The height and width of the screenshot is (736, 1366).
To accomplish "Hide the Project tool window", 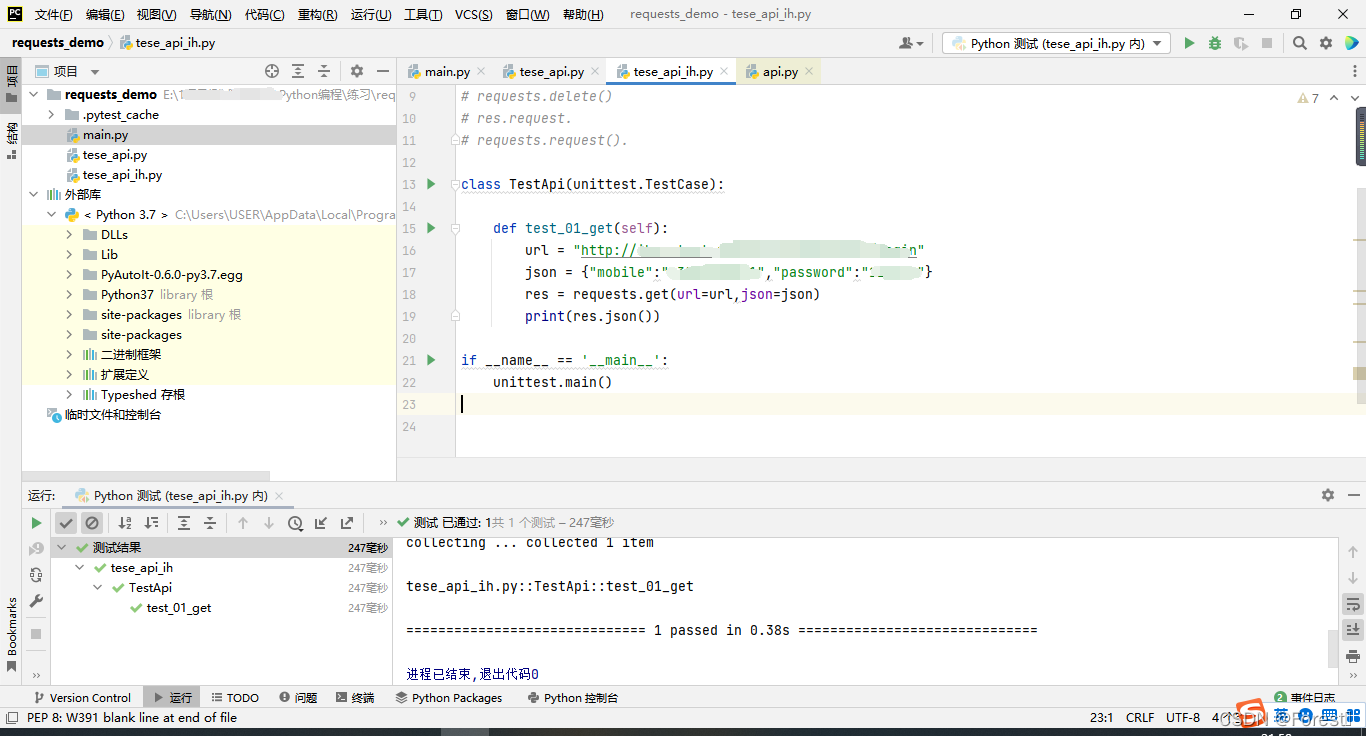I will (383, 71).
